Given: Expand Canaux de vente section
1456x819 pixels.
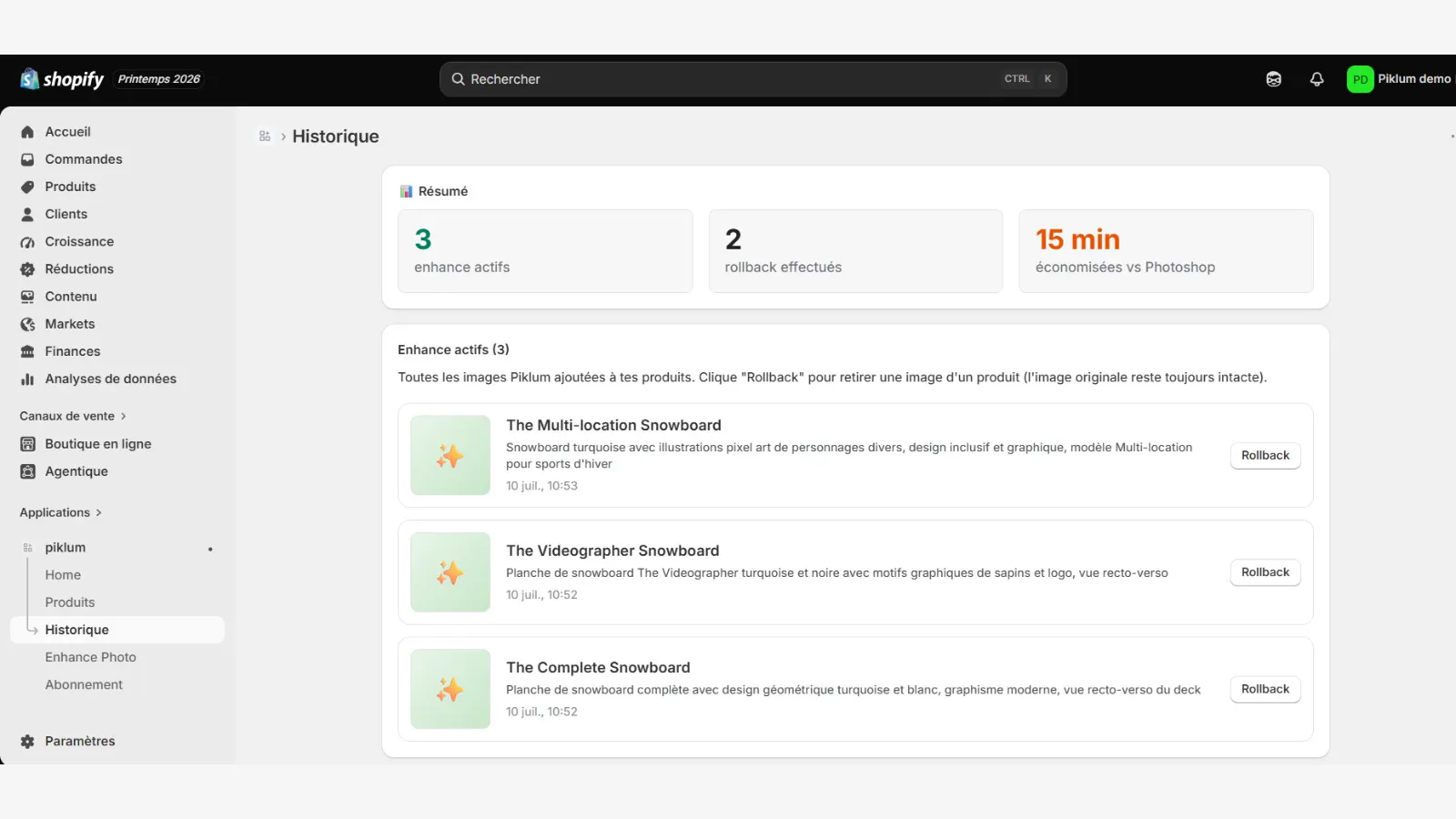Looking at the screenshot, I should click(73, 416).
